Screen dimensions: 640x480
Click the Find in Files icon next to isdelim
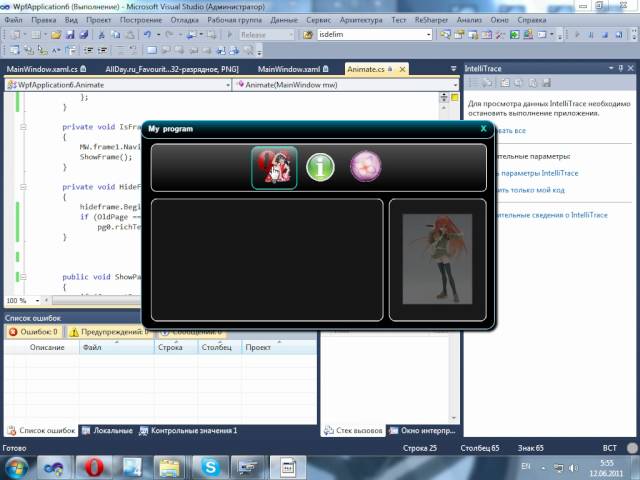click(308, 35)
